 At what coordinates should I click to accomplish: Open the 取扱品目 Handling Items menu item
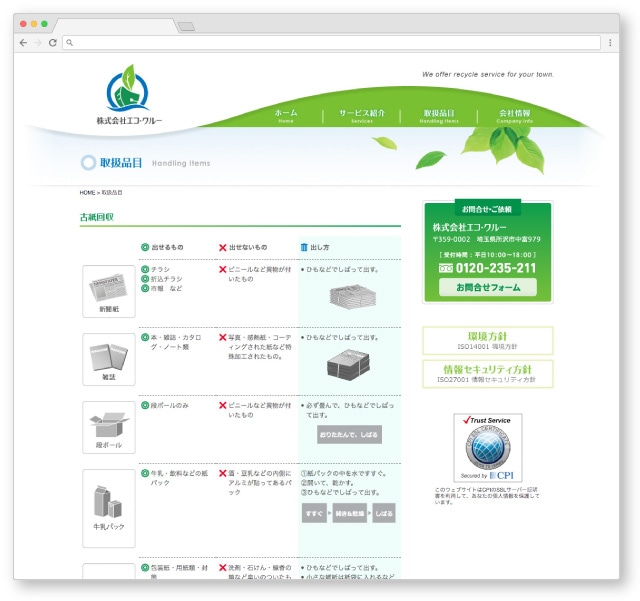pos(439,116)
